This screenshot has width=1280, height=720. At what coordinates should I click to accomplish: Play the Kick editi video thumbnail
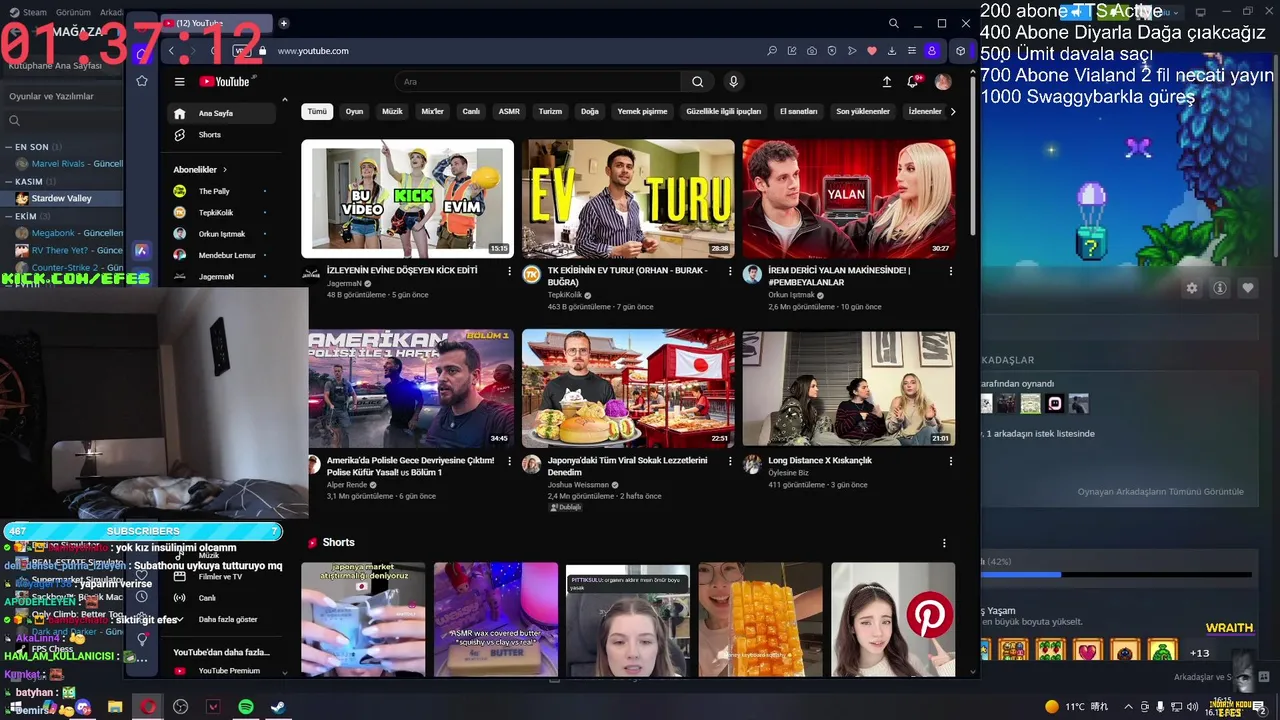[x=407, y=198]
